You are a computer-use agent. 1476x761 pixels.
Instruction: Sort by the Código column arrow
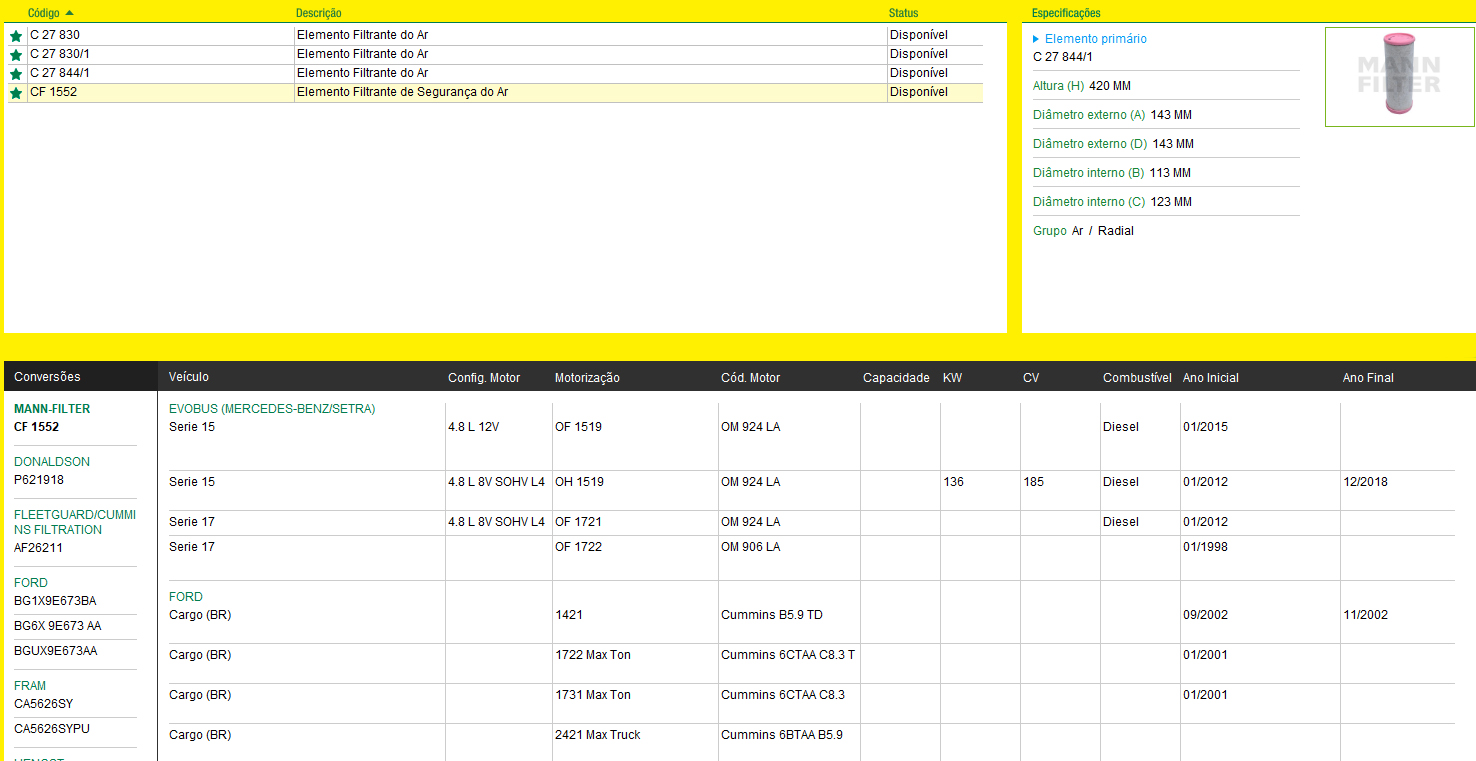pyautogui.click(x=69, y=13)
